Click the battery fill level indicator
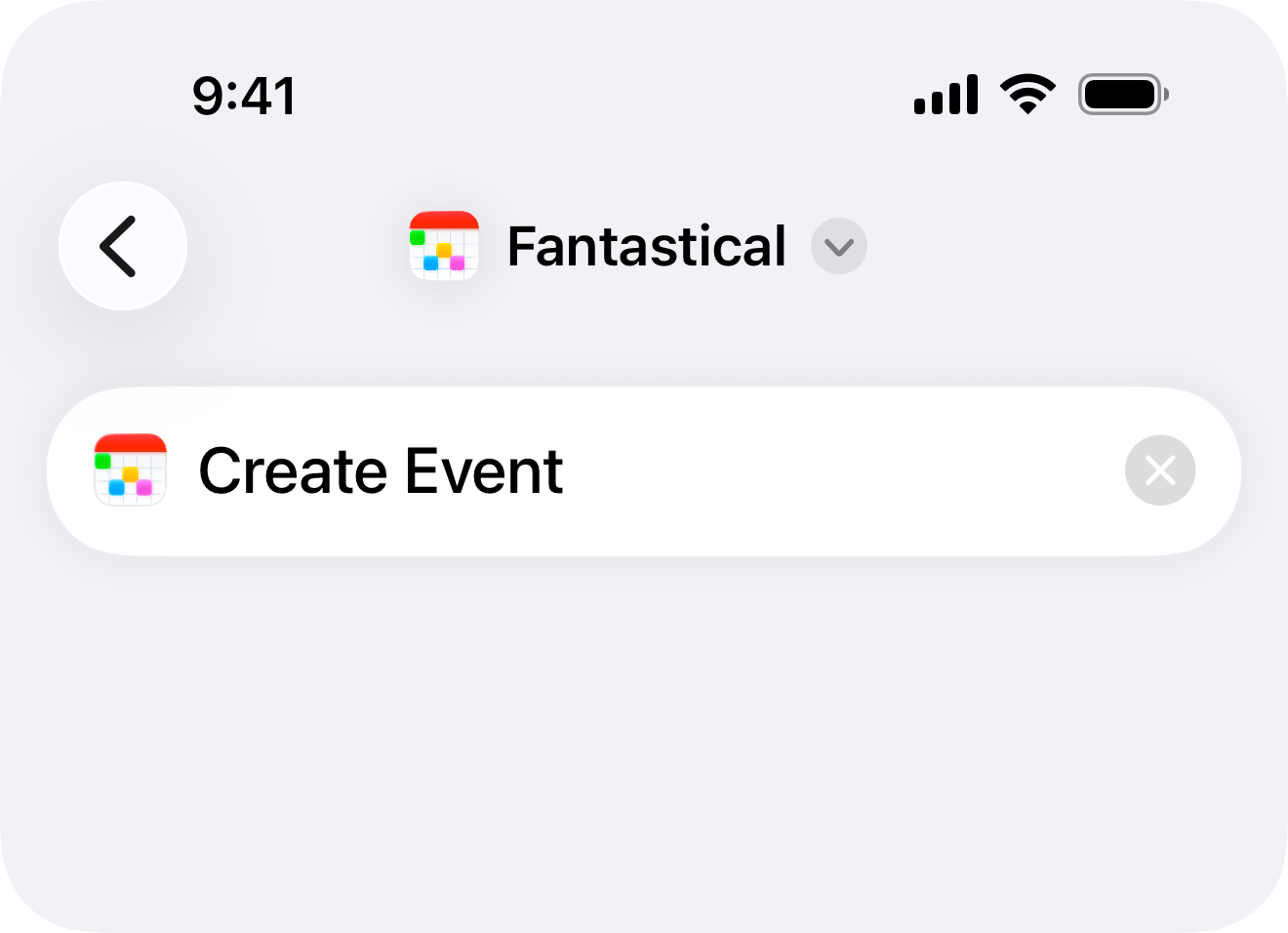Image resolution: width=1288 pixels, height=933 pixels. coord(1117,94)
